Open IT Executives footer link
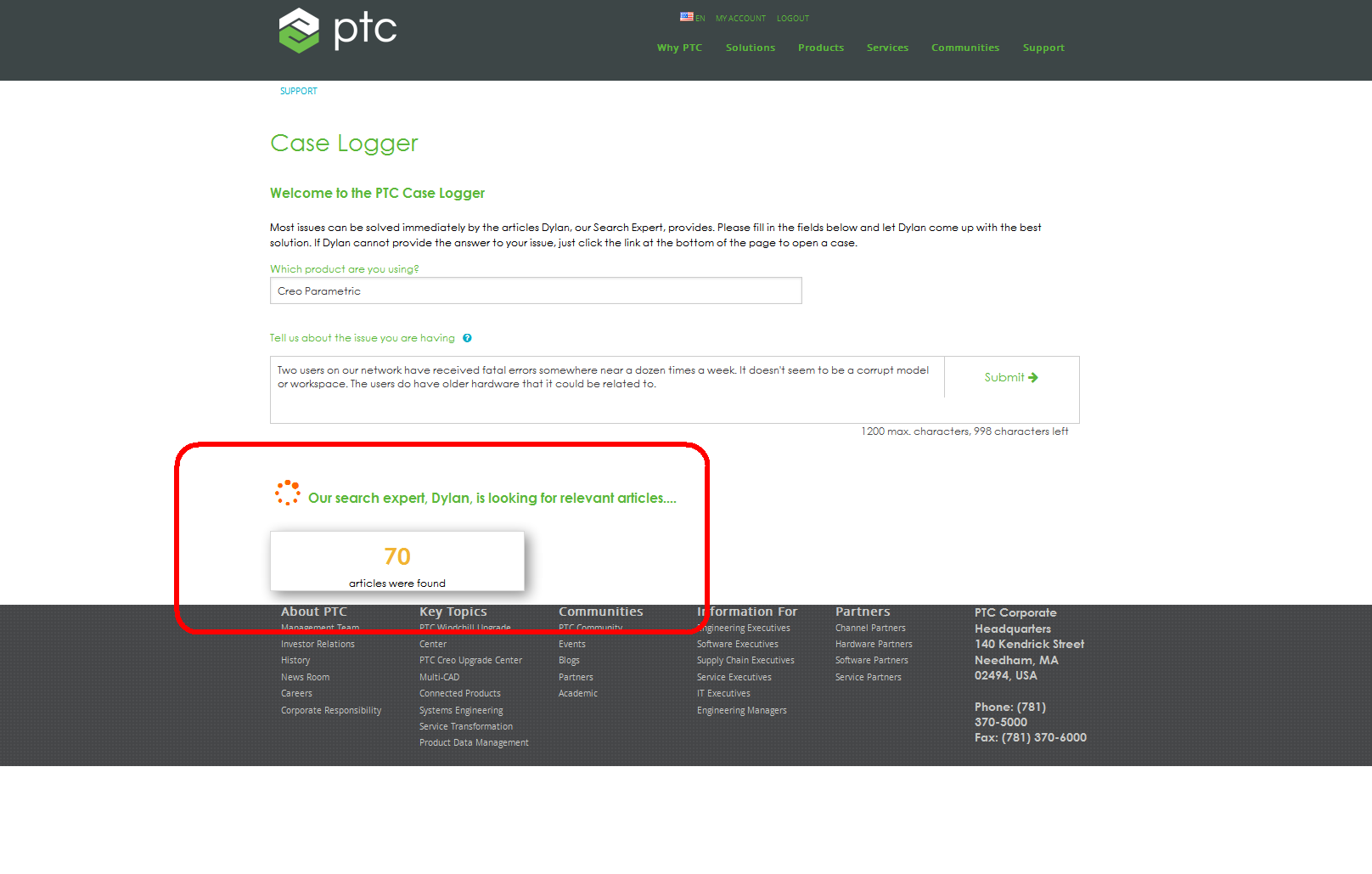The height and width of the screenshot is (874, 1372). click(723, 693)
